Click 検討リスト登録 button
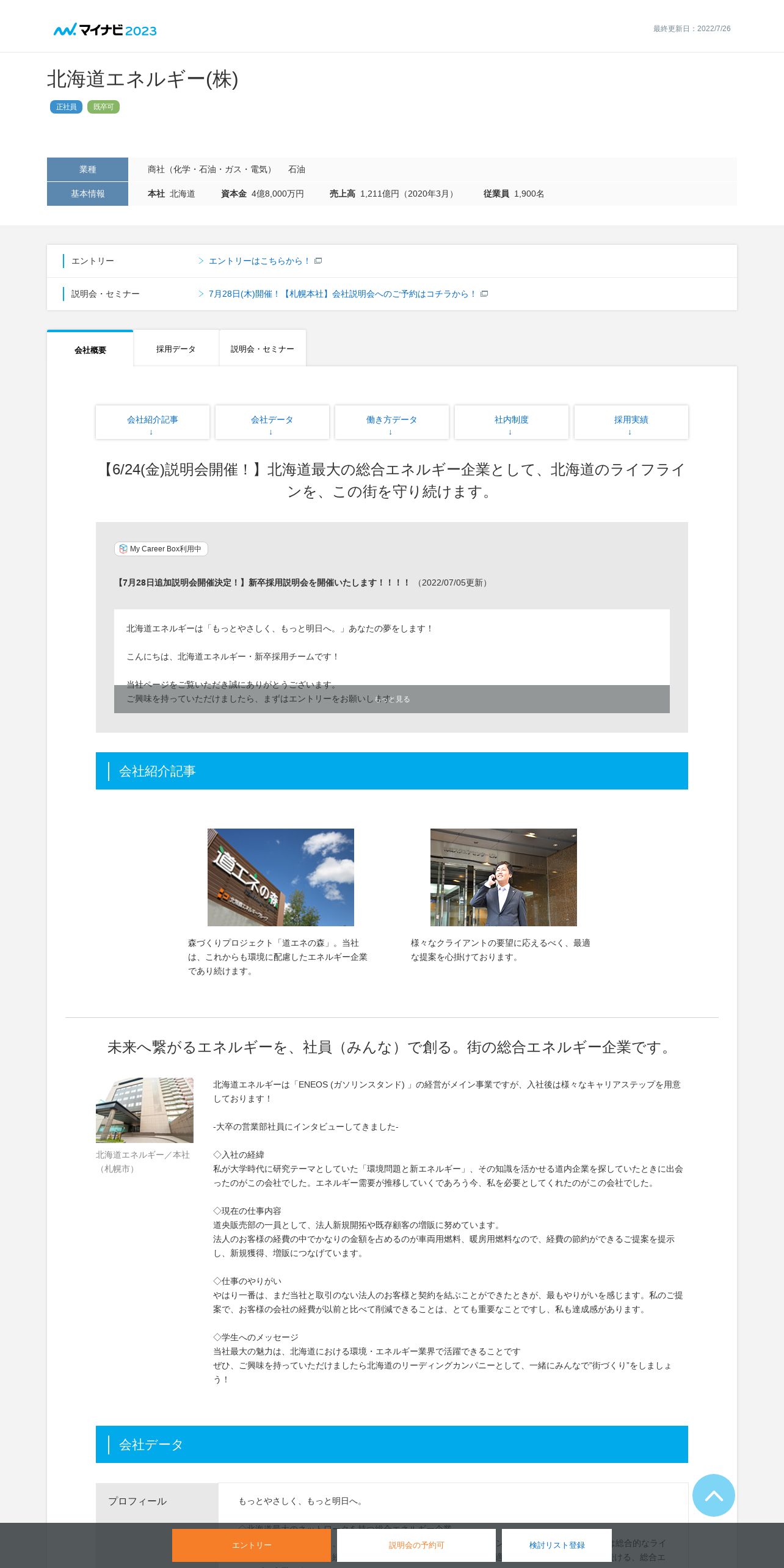 click(x=557, y=1545)
